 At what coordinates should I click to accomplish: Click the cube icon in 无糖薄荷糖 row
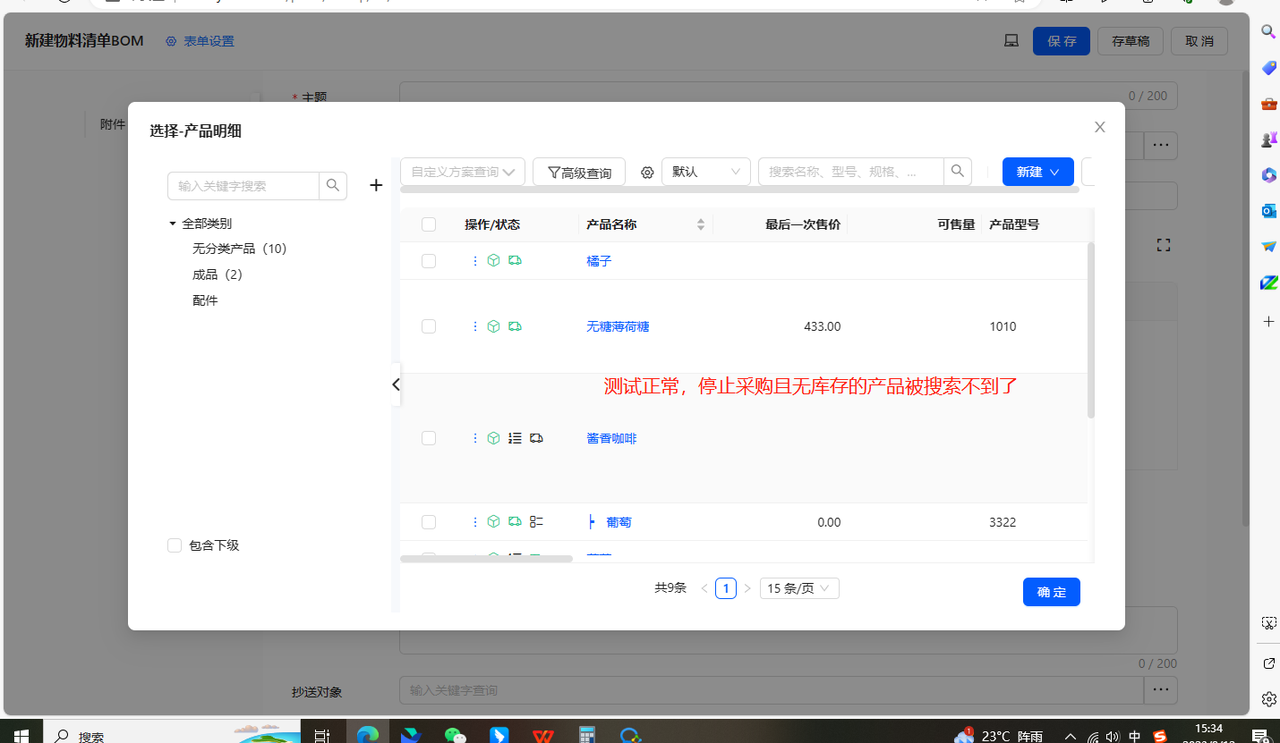494,327
